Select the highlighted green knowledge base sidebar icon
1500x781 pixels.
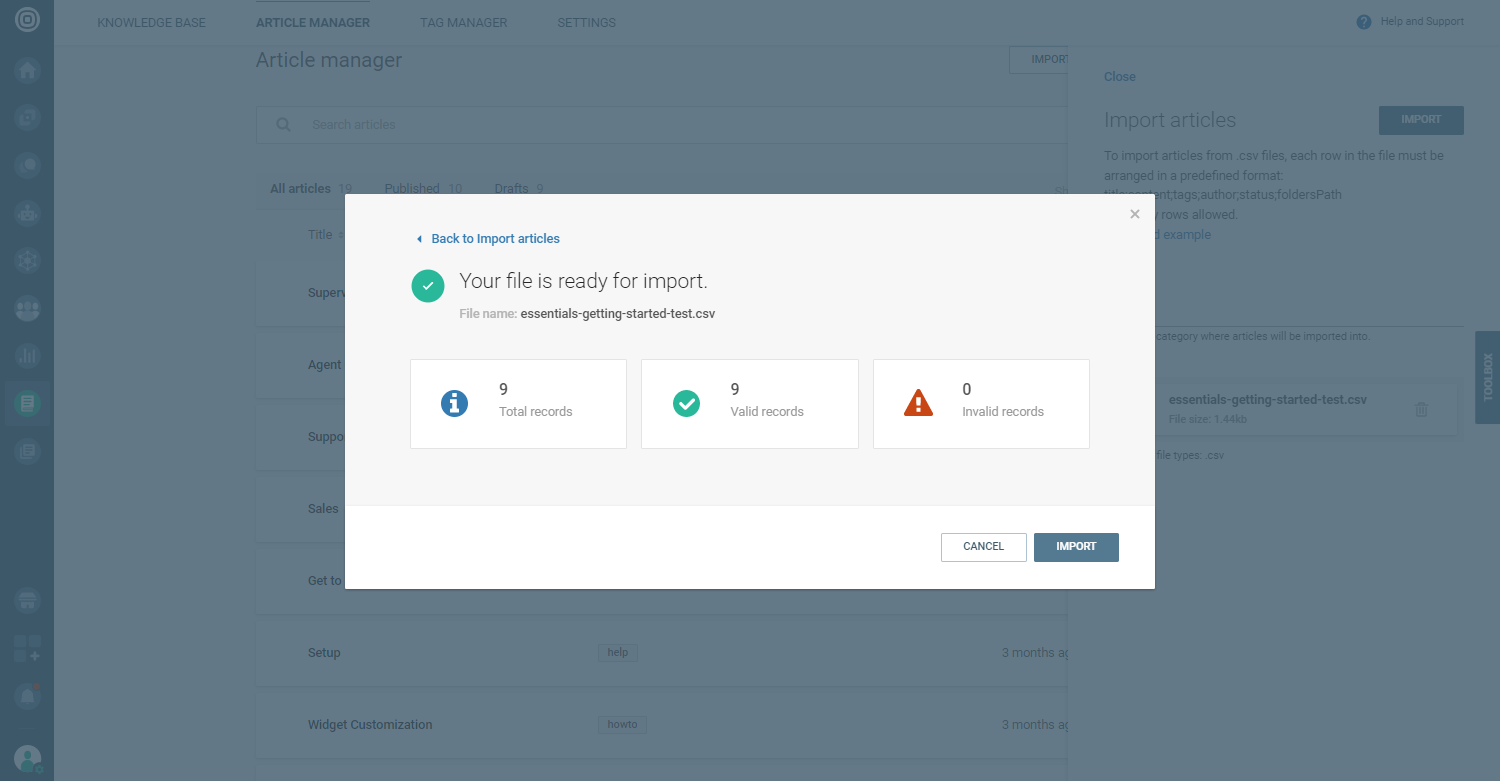point(27,404)
